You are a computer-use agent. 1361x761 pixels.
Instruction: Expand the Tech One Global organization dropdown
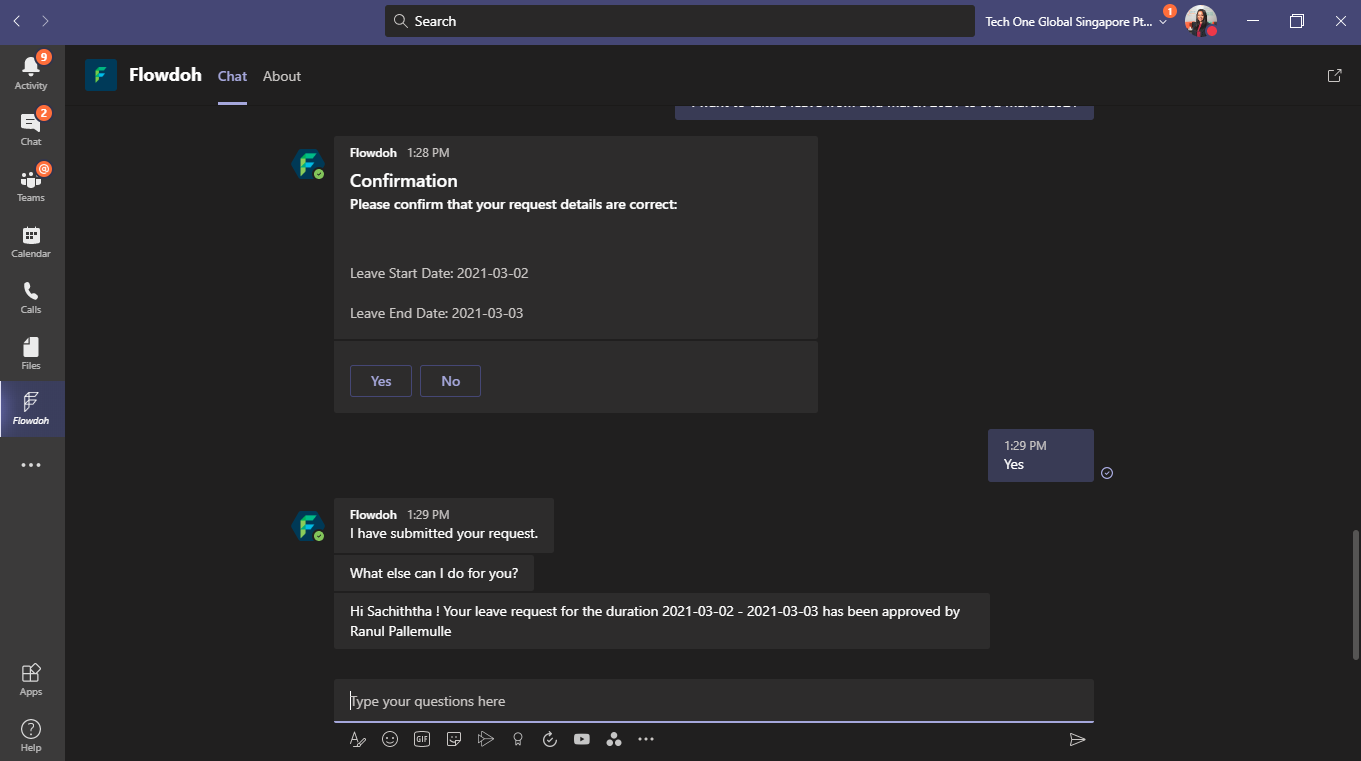click(1076, 21)
